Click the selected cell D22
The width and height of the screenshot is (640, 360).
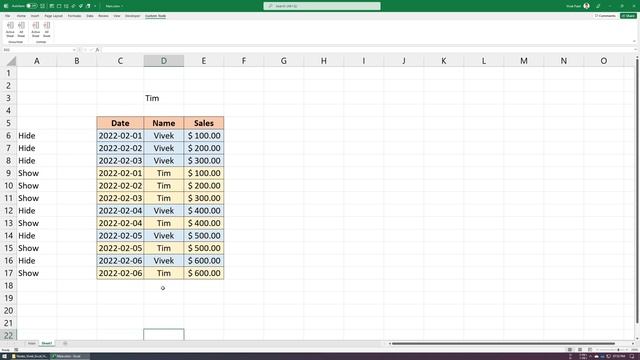coord(164,335)
